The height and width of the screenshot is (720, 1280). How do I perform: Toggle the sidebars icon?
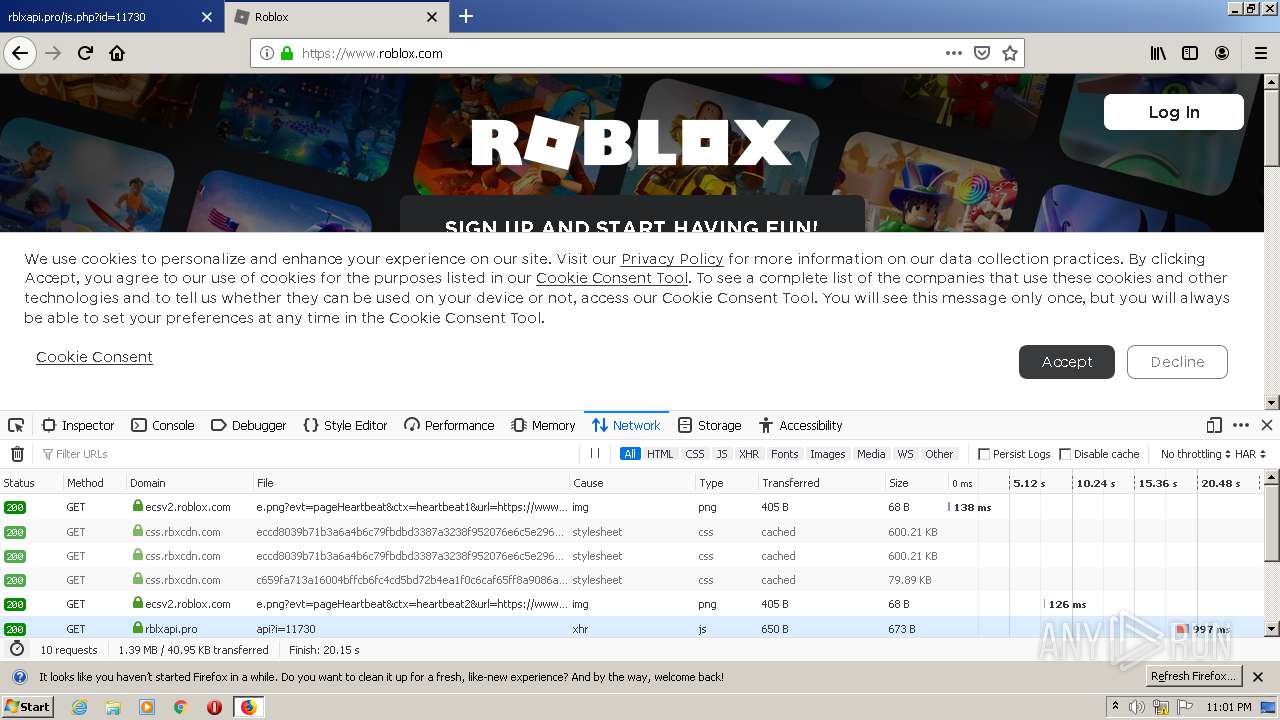click(1190, 53)
